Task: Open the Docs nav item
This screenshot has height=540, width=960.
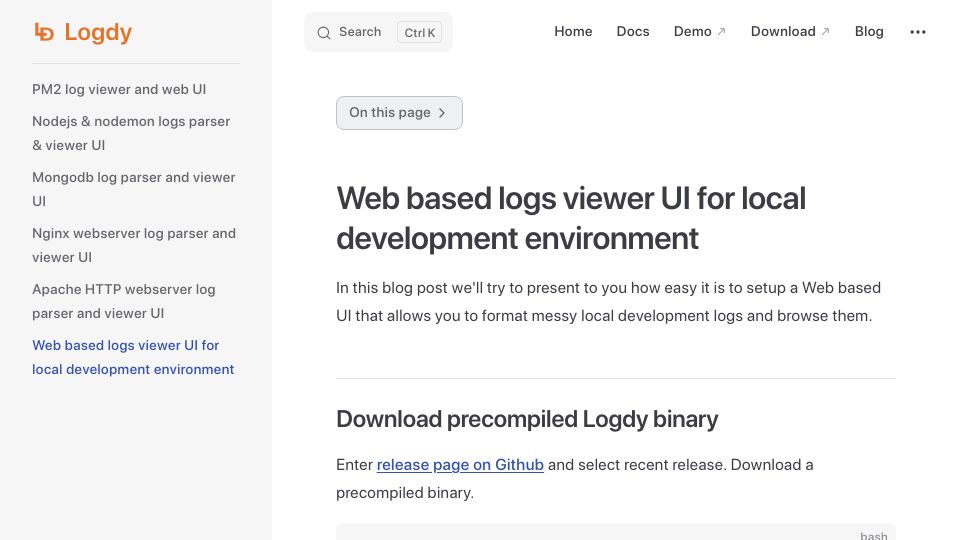Action: tap(632, 31)
